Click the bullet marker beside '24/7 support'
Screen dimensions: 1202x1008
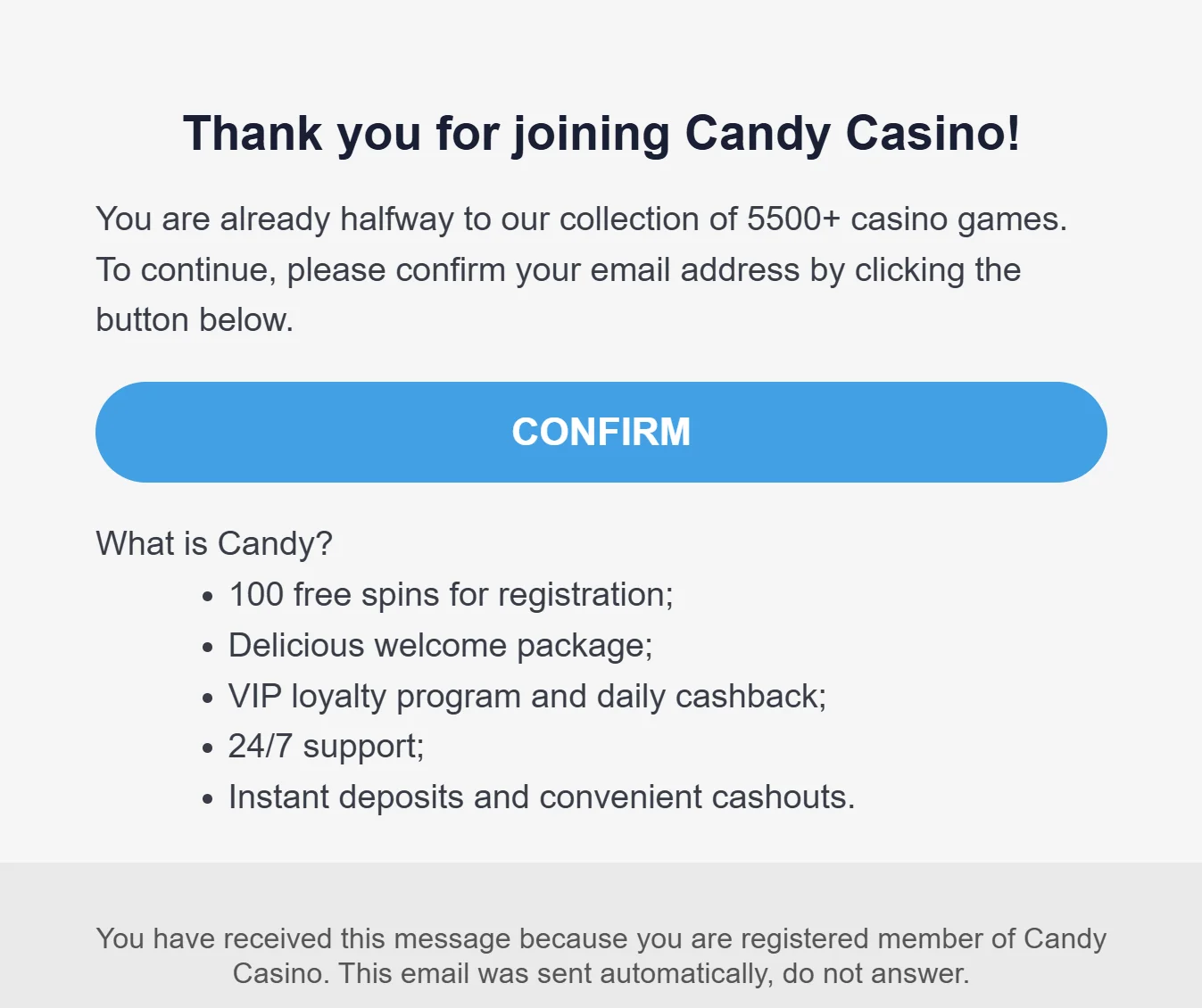pos(207,748)
